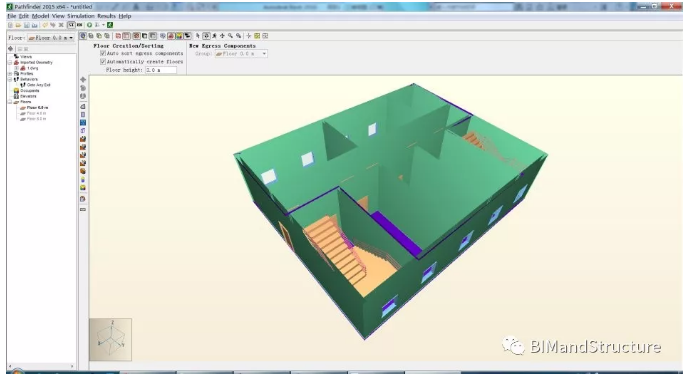Select the mirror object tool in sidebar

[83, 96]
